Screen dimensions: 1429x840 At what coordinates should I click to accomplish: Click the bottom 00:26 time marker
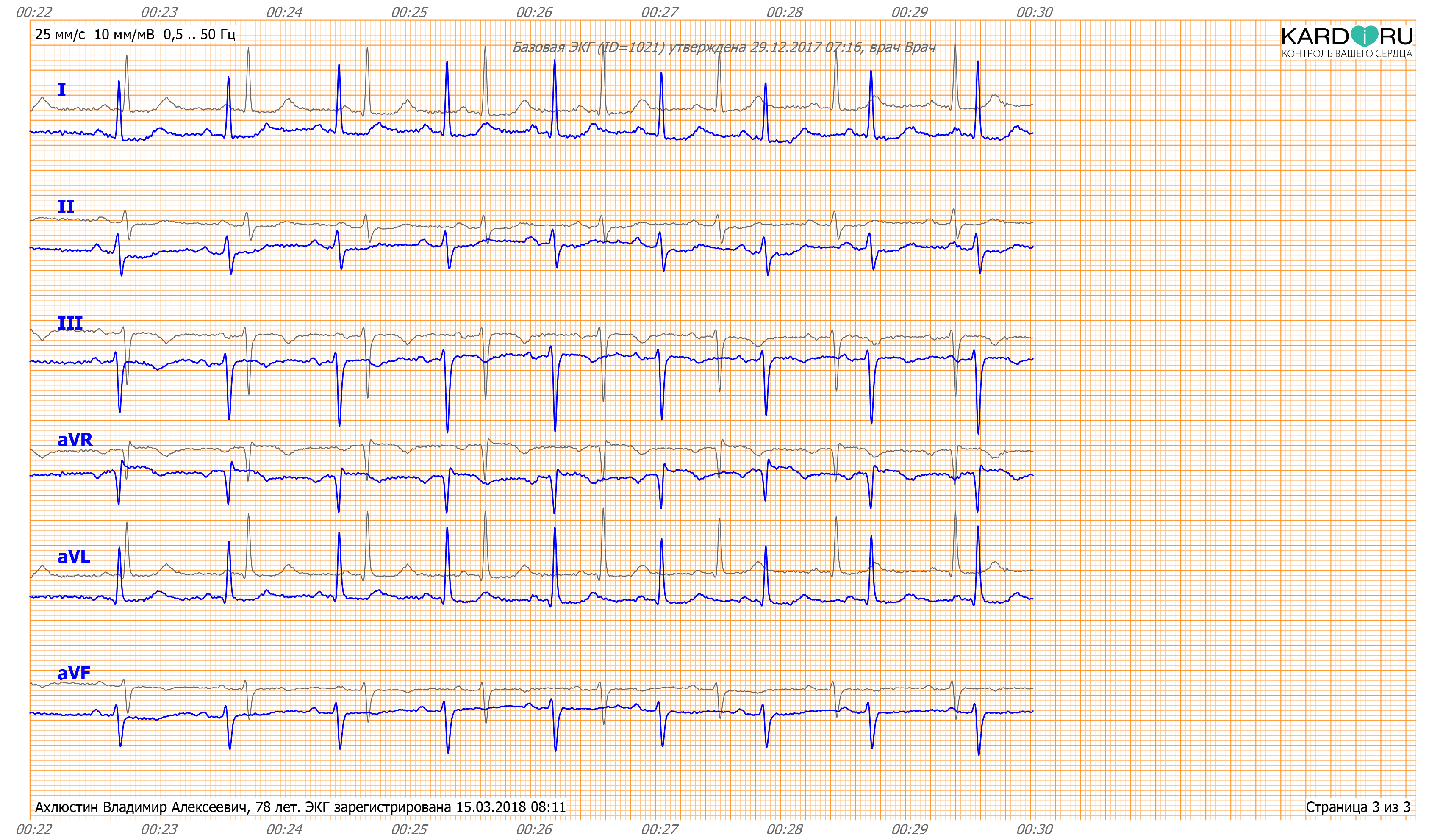pyautogui.click(x=534, y=829)
